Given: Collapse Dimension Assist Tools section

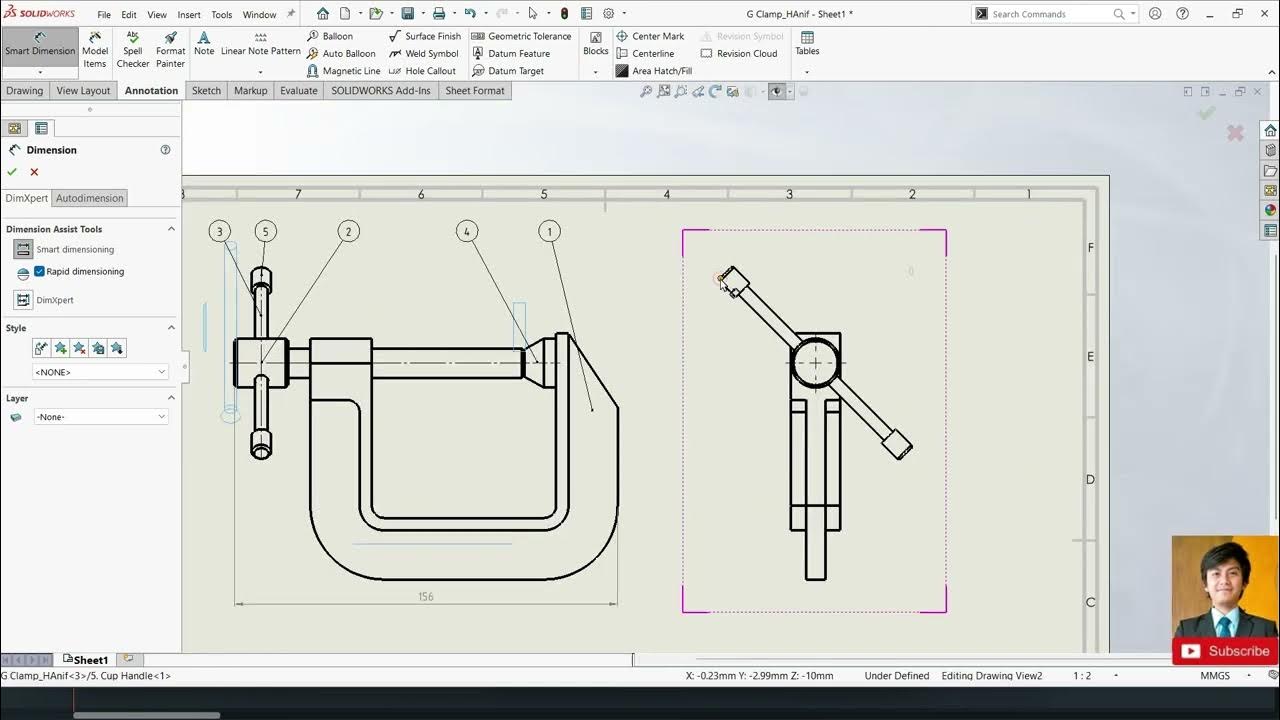Looking at the screenshot, I should 171,229.
